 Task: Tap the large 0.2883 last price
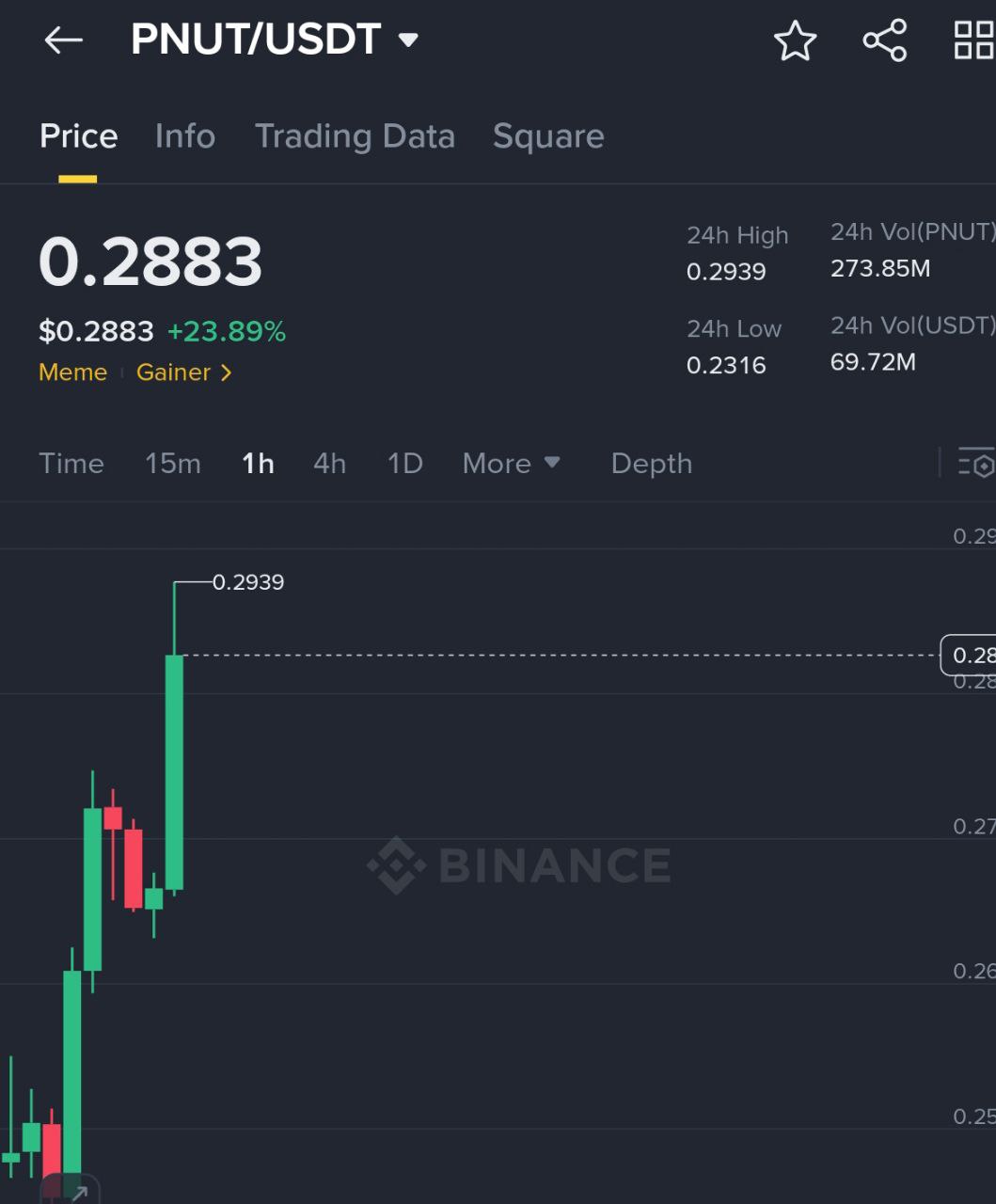(150, 261)
